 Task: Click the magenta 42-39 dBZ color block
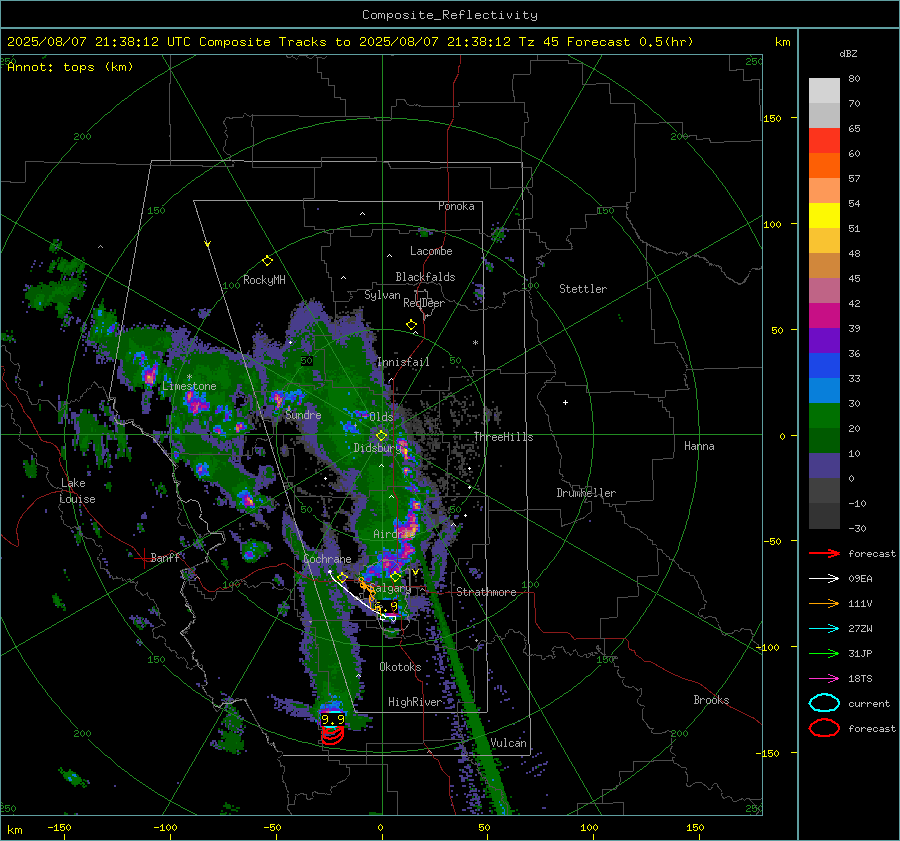[x=824, y=316]
